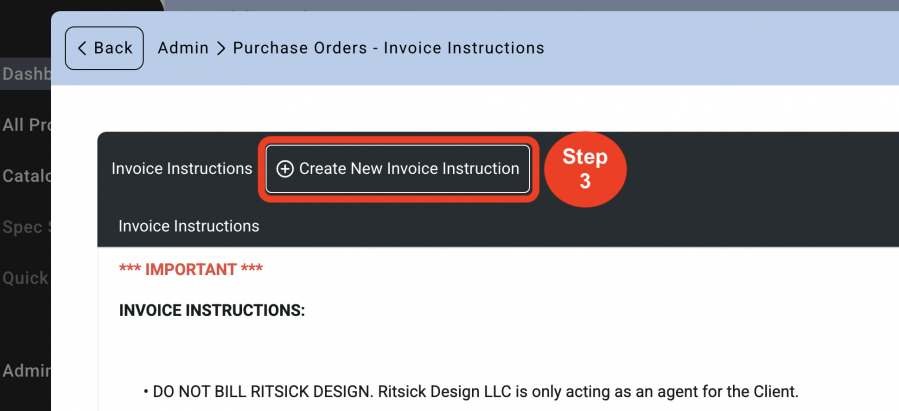Click the Invoice Instructions panel title
The height and width of the screenshot is (411, 899).
[182, 169]
